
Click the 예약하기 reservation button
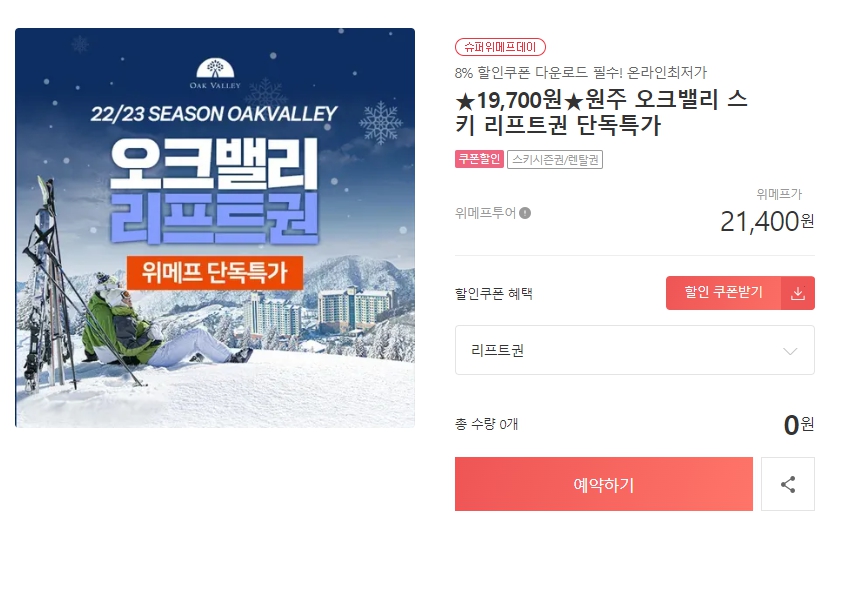[x=603, y=484]
